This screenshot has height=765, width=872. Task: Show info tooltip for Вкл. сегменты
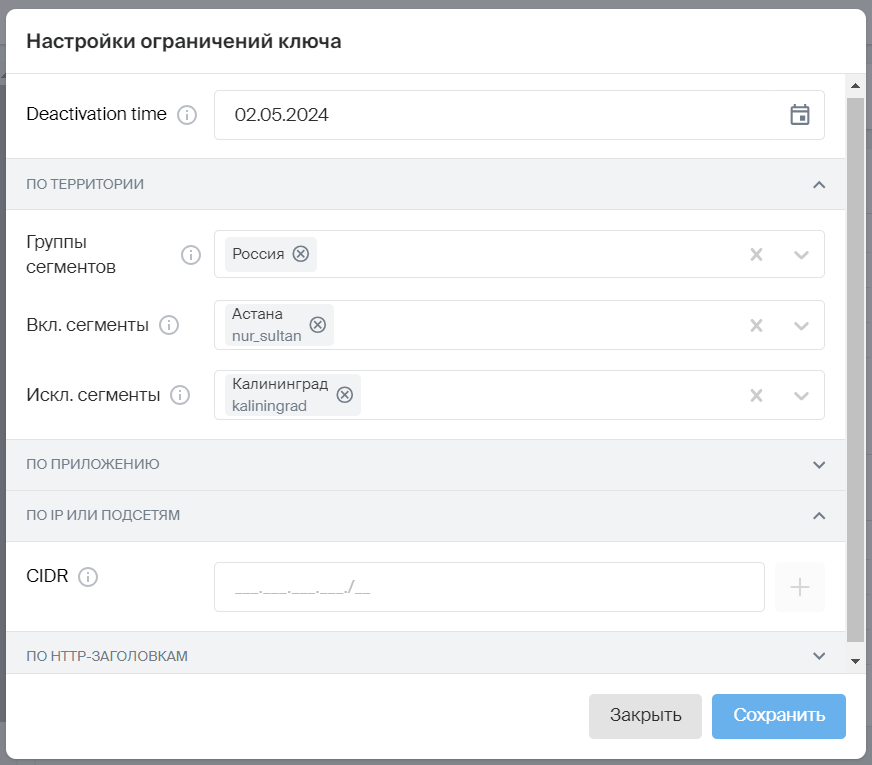point(169,325)
